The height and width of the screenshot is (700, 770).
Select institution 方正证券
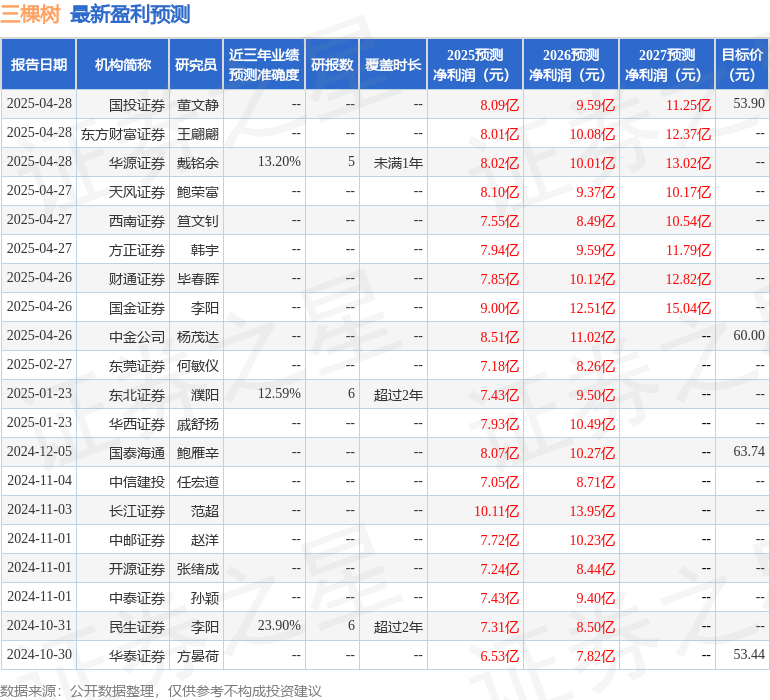(137, 250)
